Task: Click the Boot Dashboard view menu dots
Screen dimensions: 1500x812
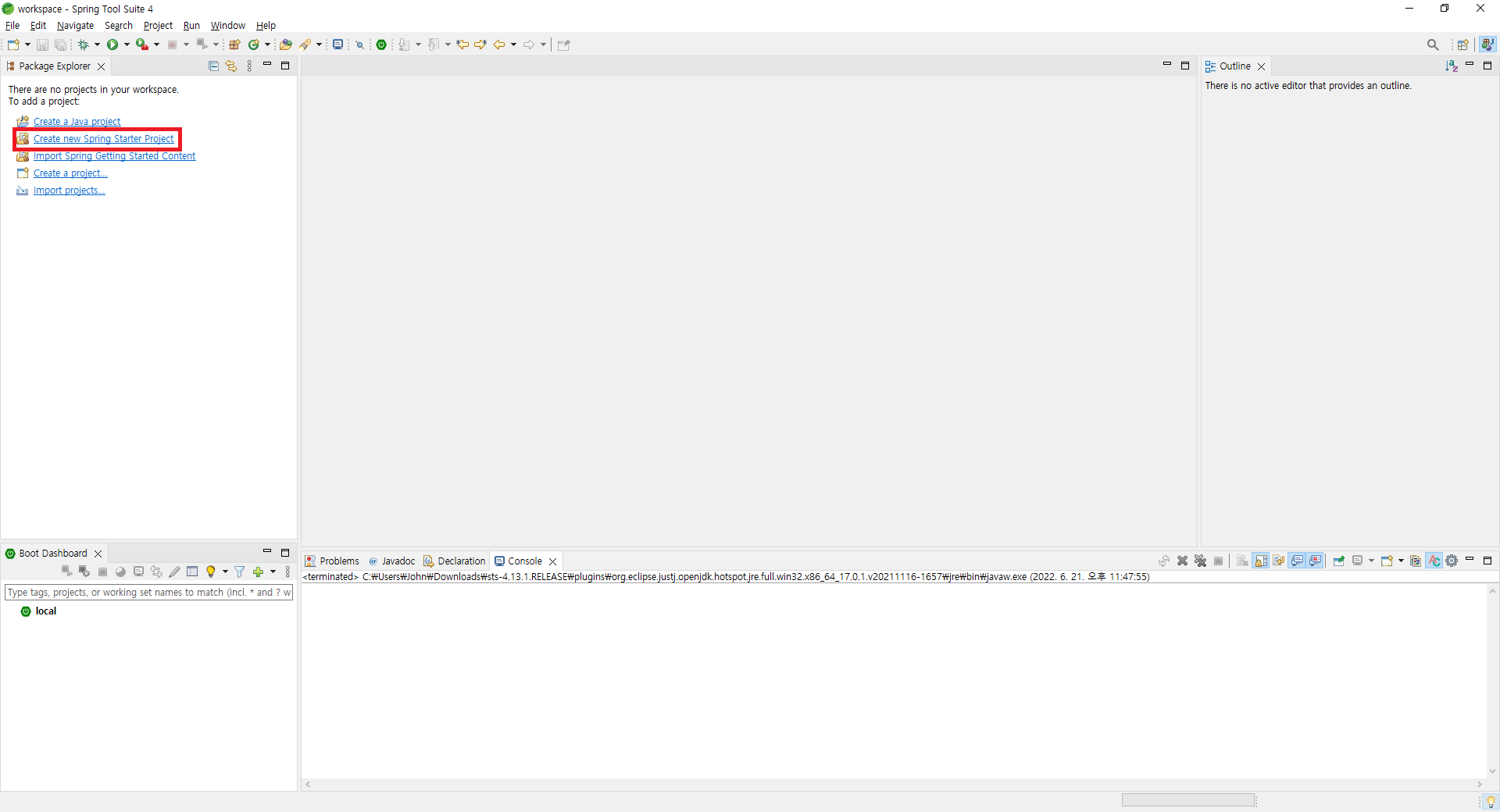Action: (287, 572)
